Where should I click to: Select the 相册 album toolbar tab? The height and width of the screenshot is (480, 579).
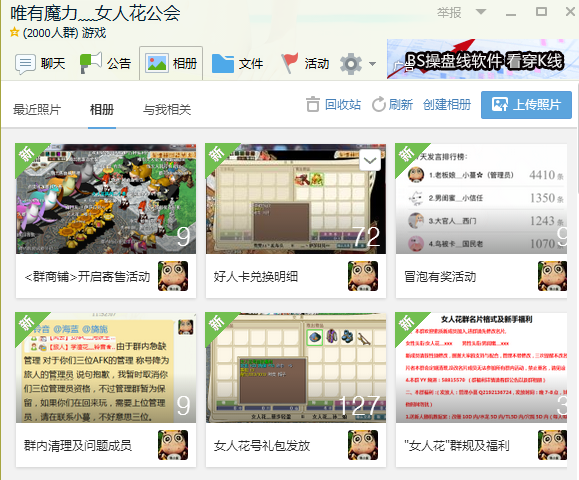171,63
